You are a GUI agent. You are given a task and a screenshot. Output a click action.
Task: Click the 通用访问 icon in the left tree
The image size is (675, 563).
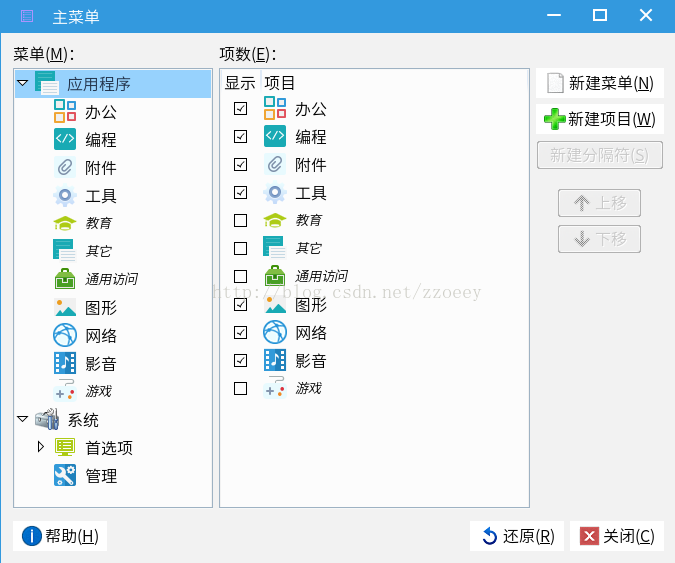(x=65, y=278)
